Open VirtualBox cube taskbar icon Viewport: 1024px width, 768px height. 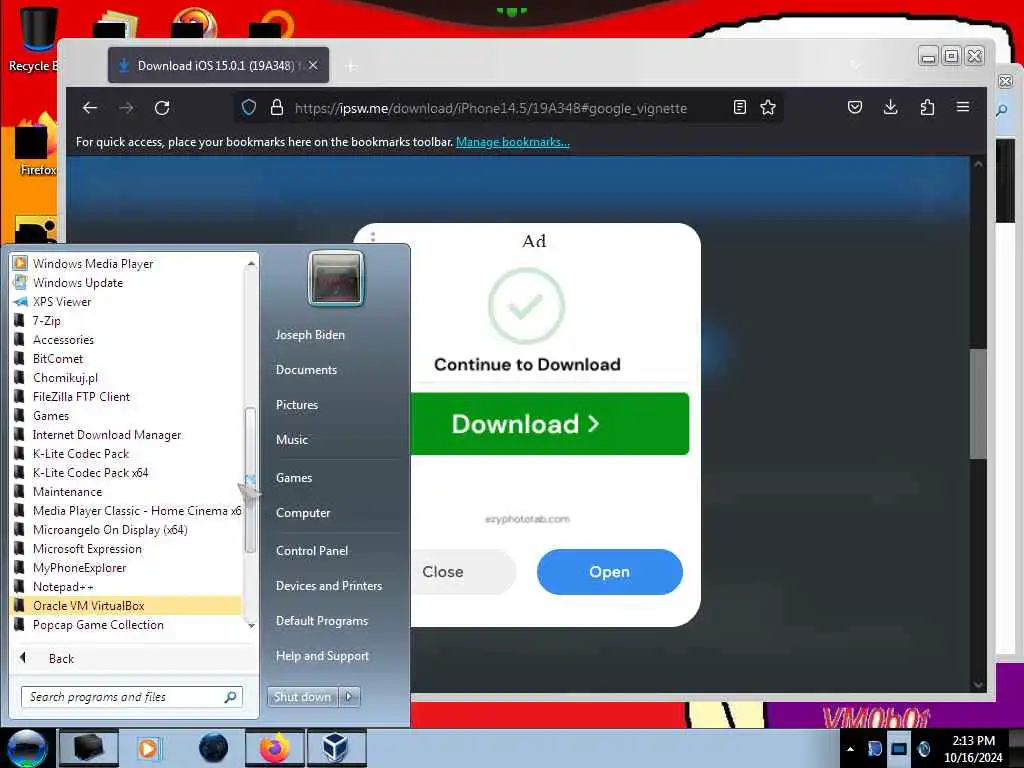pyautogui.click(x=336, y=748)
